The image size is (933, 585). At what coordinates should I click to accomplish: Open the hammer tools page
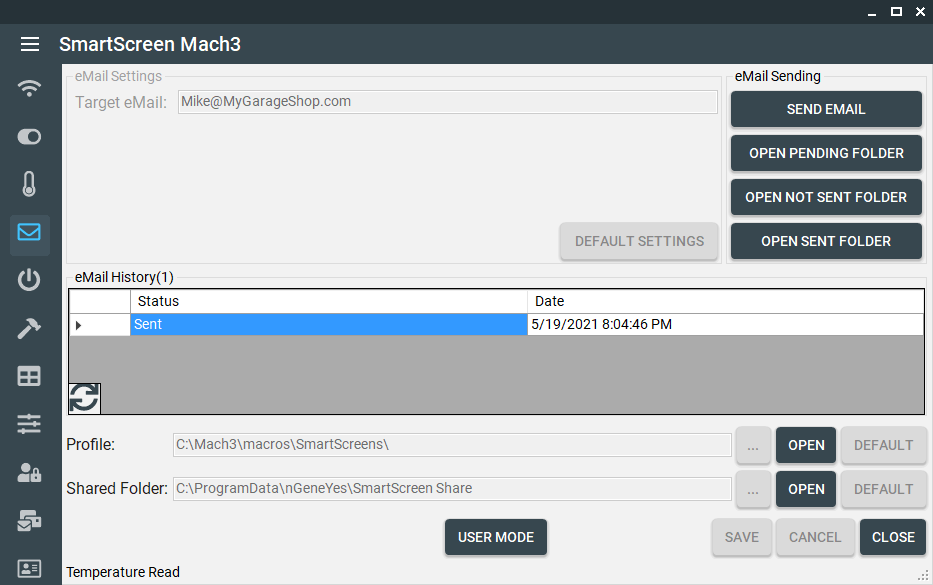coord(30,329)
